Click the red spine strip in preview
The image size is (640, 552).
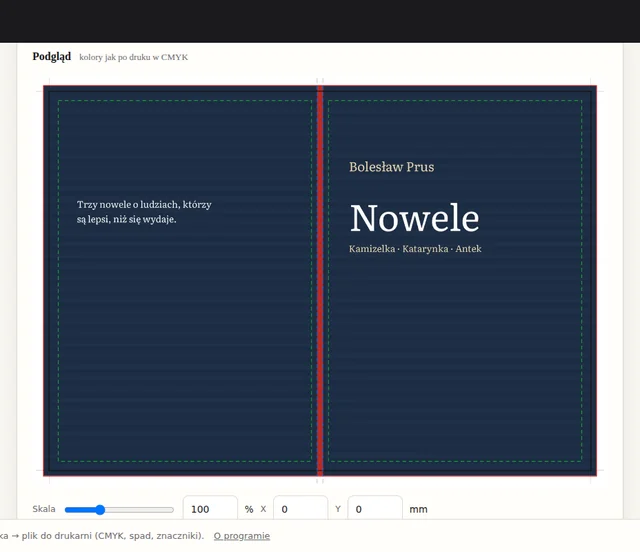point(320,280)
